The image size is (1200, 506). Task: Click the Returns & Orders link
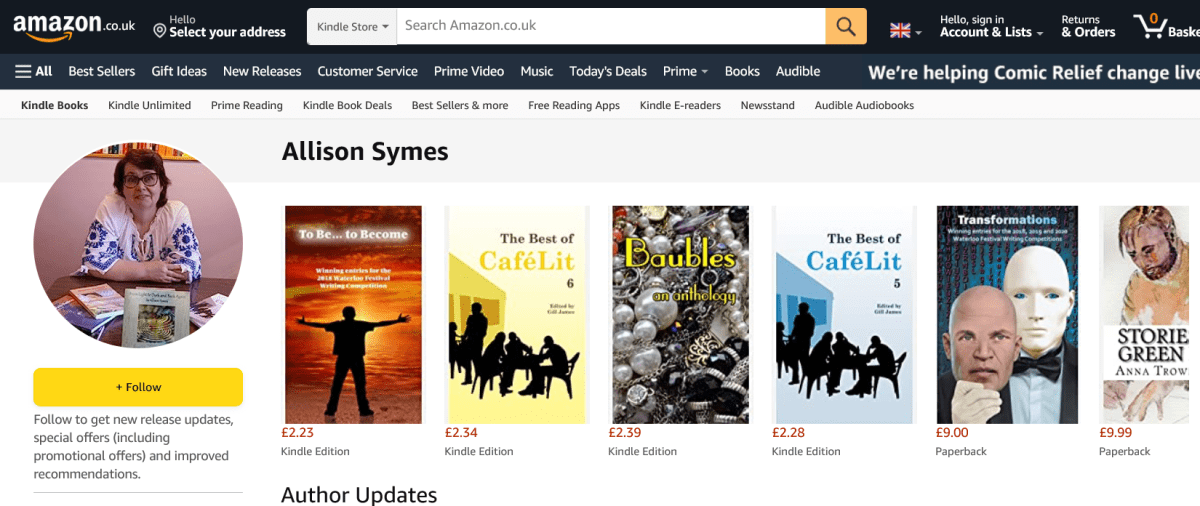pyautogui.click(x=1087, y=26)
